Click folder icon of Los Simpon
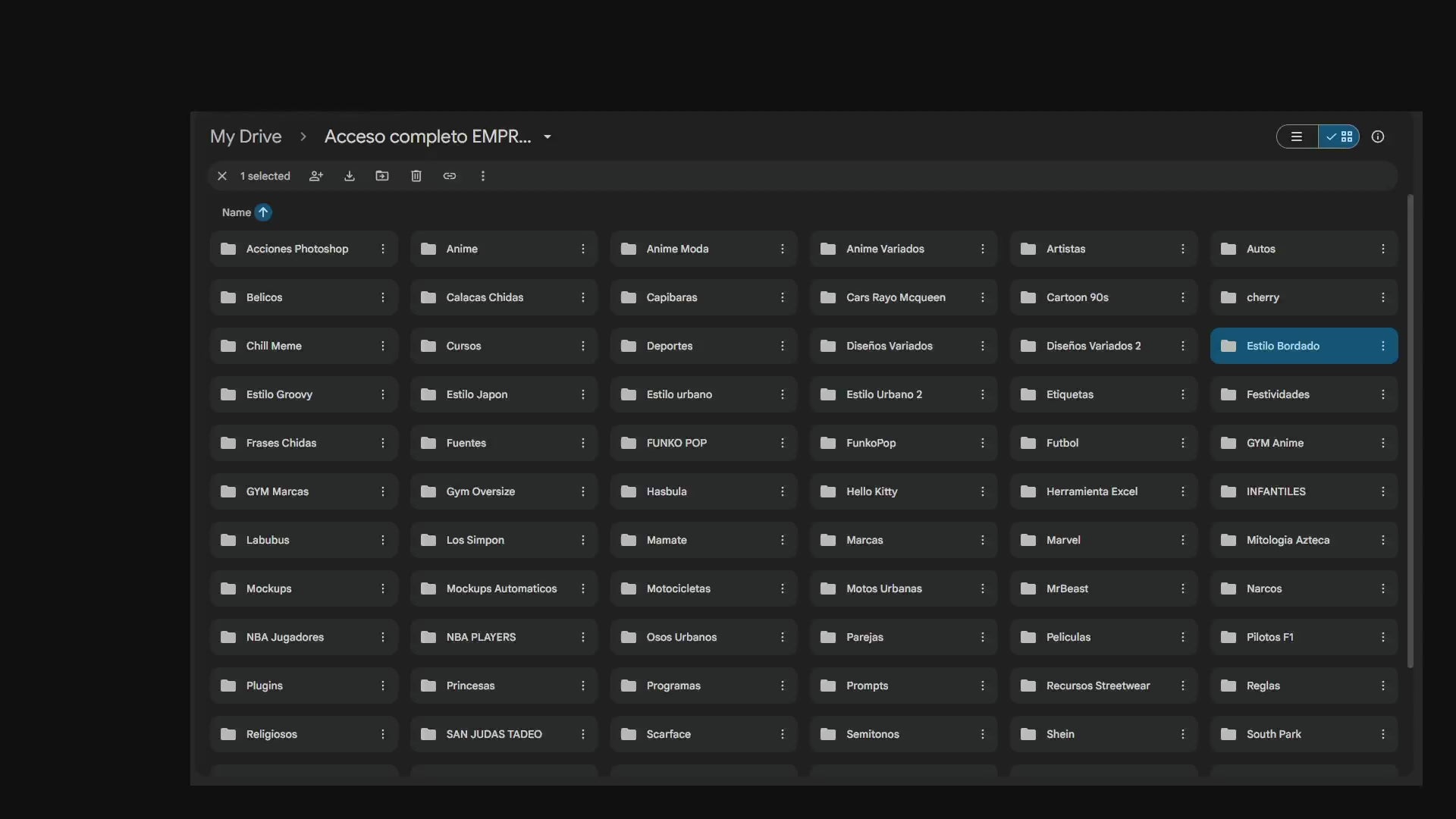1456x819 pixels. [x=428, y=540]
